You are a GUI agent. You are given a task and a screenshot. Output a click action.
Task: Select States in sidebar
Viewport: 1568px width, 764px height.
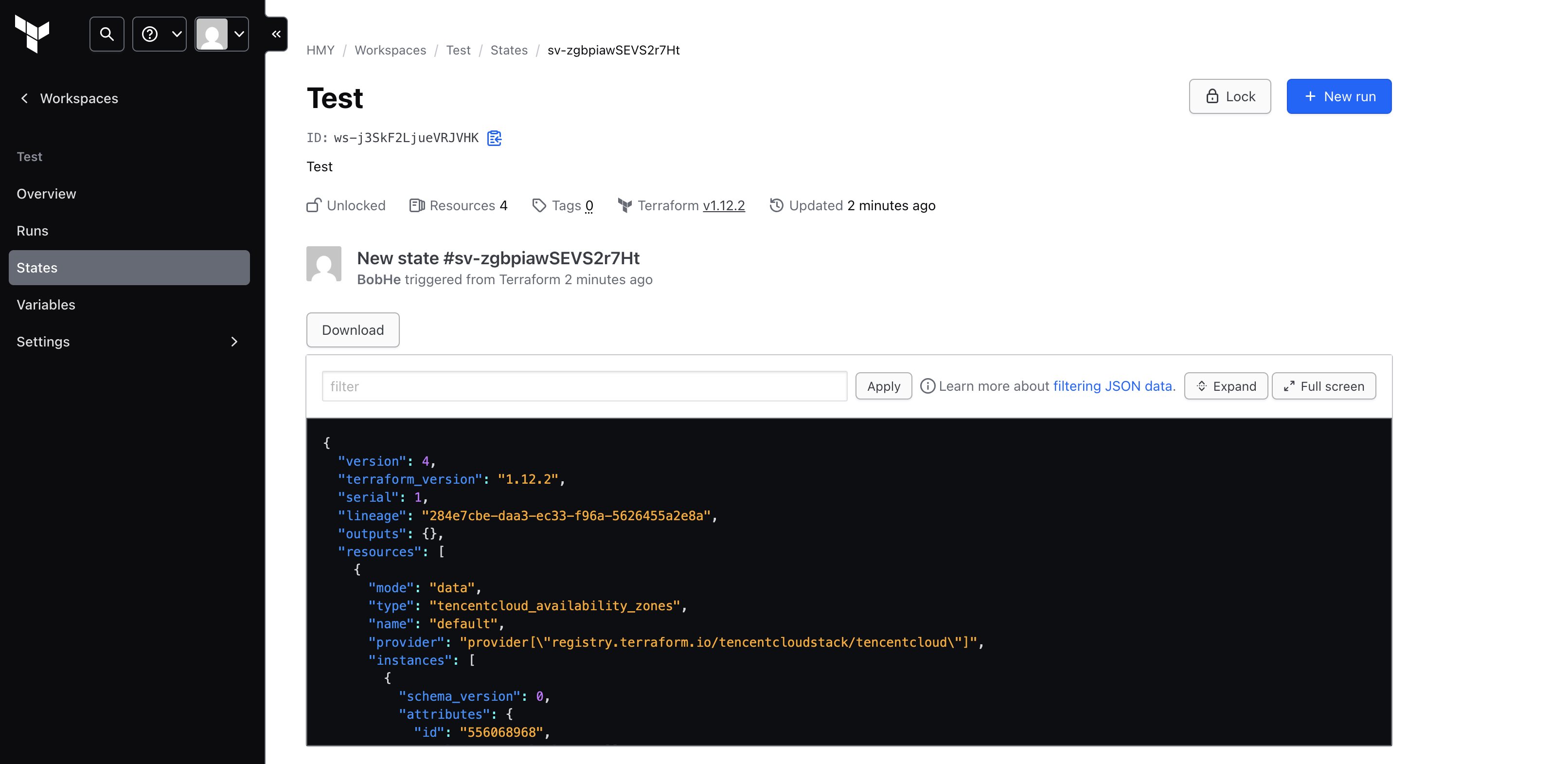(129, 268)
